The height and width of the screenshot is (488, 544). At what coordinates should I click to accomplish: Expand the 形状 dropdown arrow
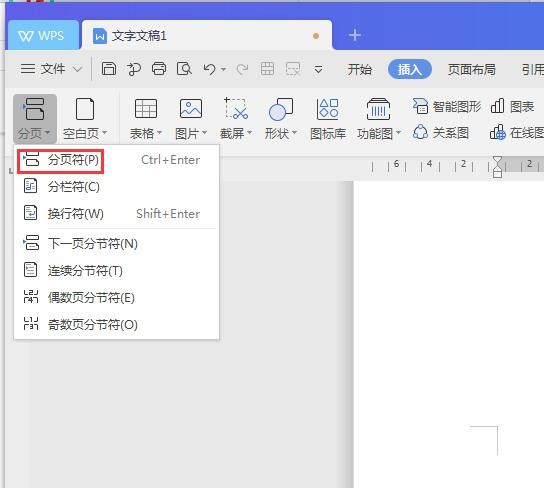point(295,132)
